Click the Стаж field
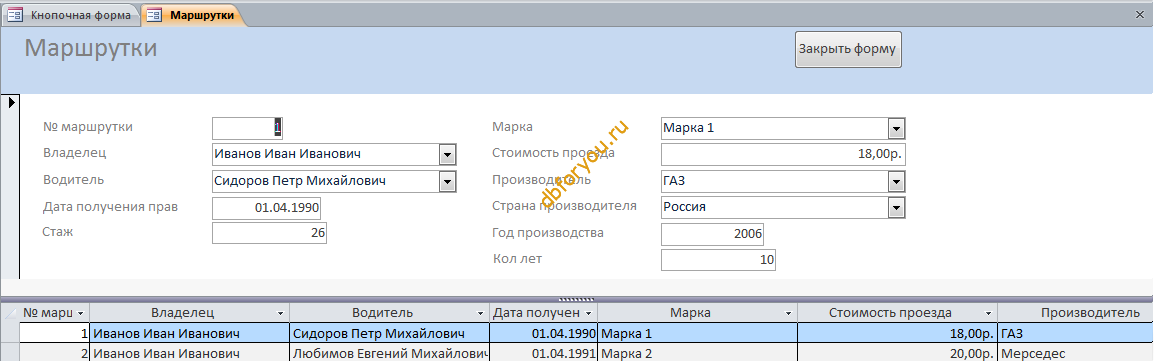 tap(269, 233)
